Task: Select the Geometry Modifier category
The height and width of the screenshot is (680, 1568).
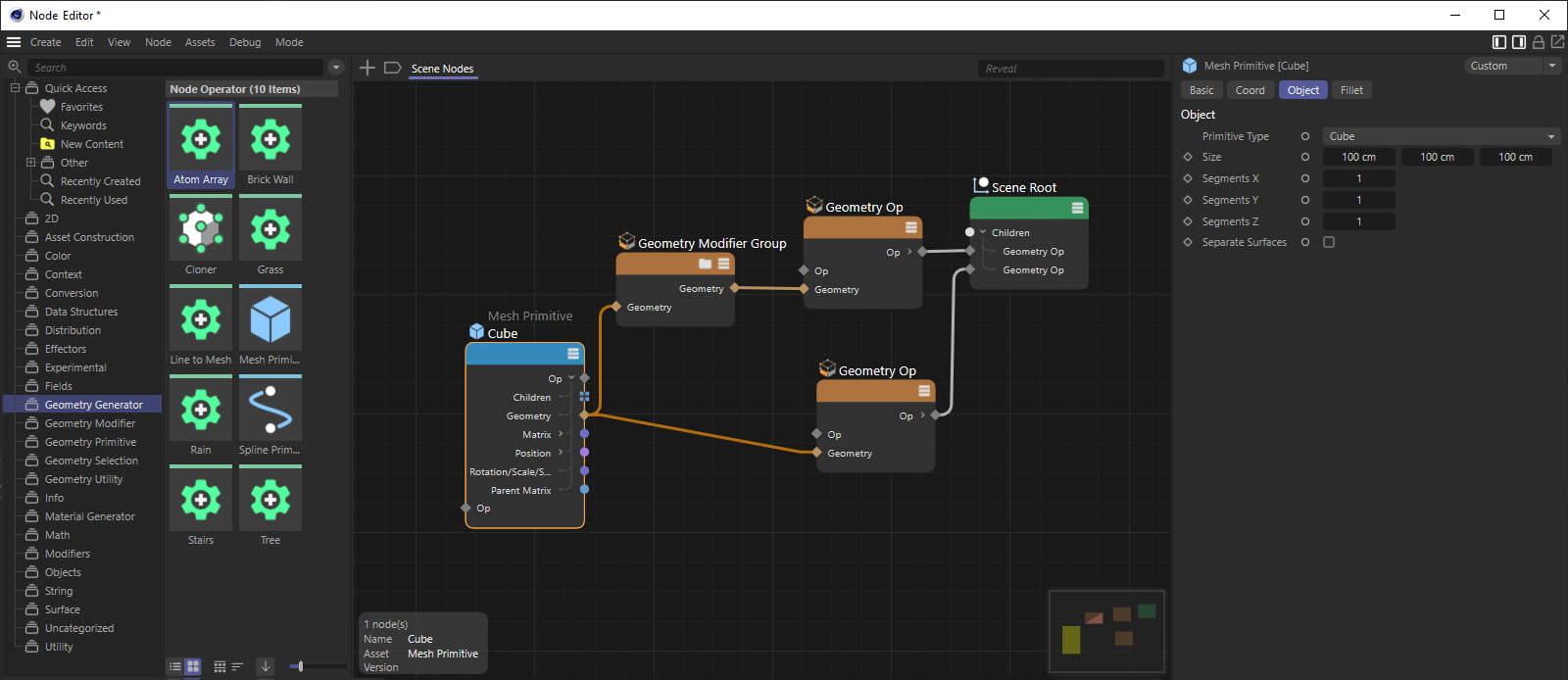Action: click(90, 423)
